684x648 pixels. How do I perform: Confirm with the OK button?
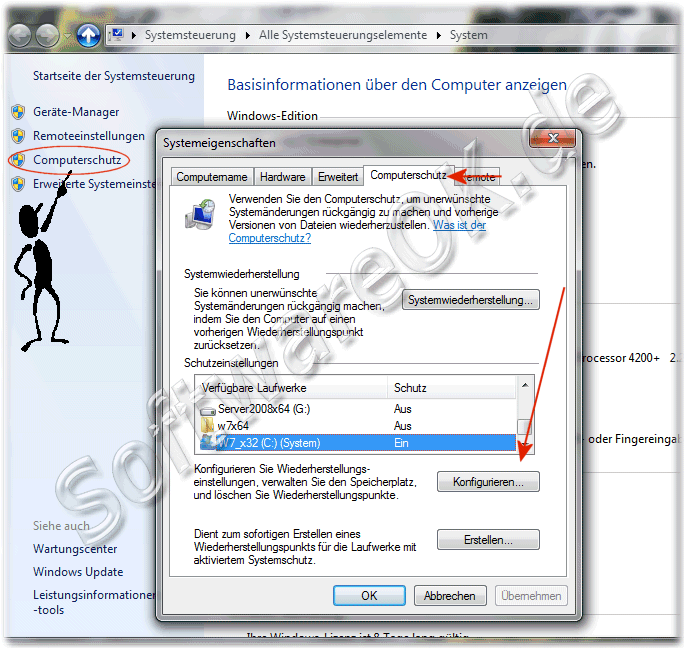pos(369,596)
